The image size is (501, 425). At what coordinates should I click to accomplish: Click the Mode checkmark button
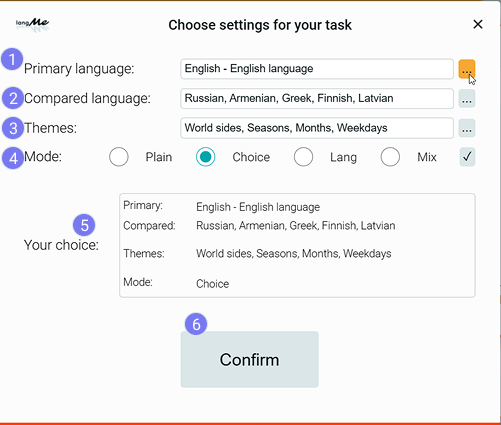[467, 157]
